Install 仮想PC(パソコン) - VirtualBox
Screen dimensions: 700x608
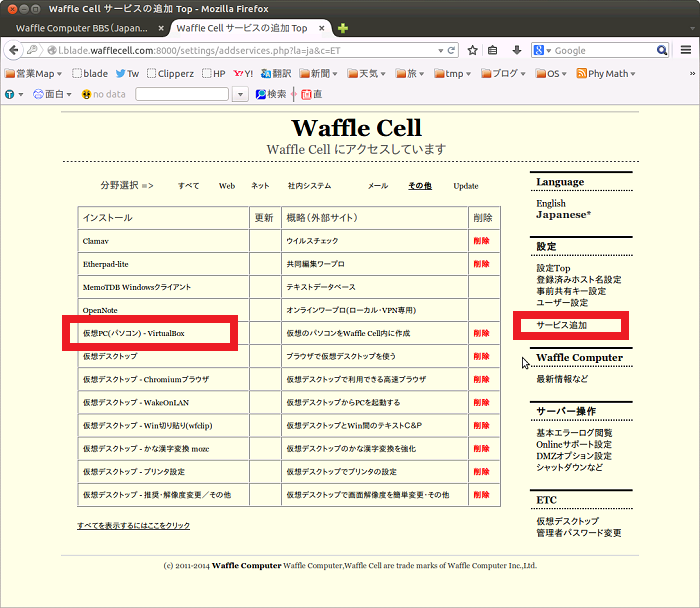(133, 333)
